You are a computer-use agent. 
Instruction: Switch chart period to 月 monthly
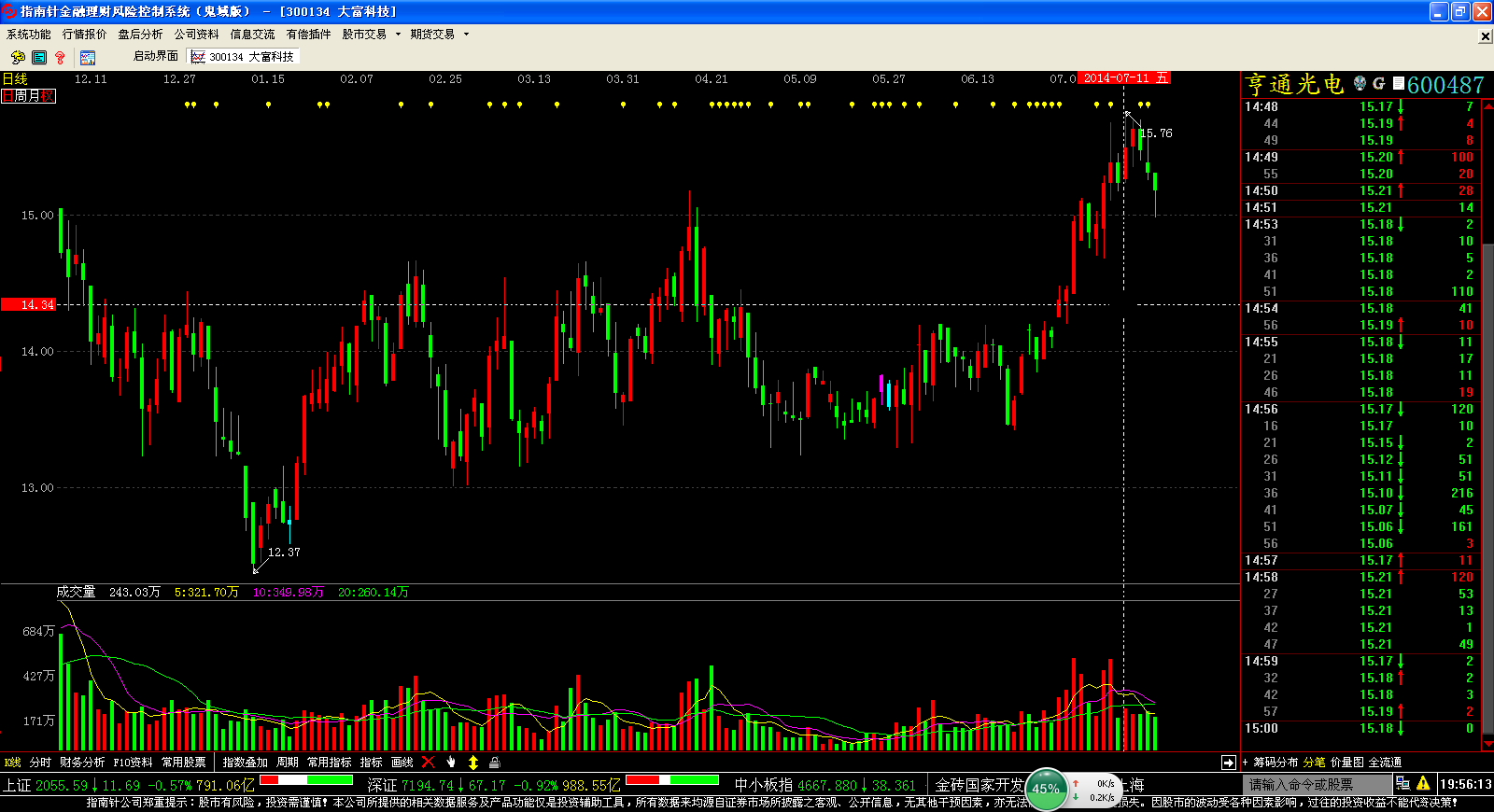(33, 96)
